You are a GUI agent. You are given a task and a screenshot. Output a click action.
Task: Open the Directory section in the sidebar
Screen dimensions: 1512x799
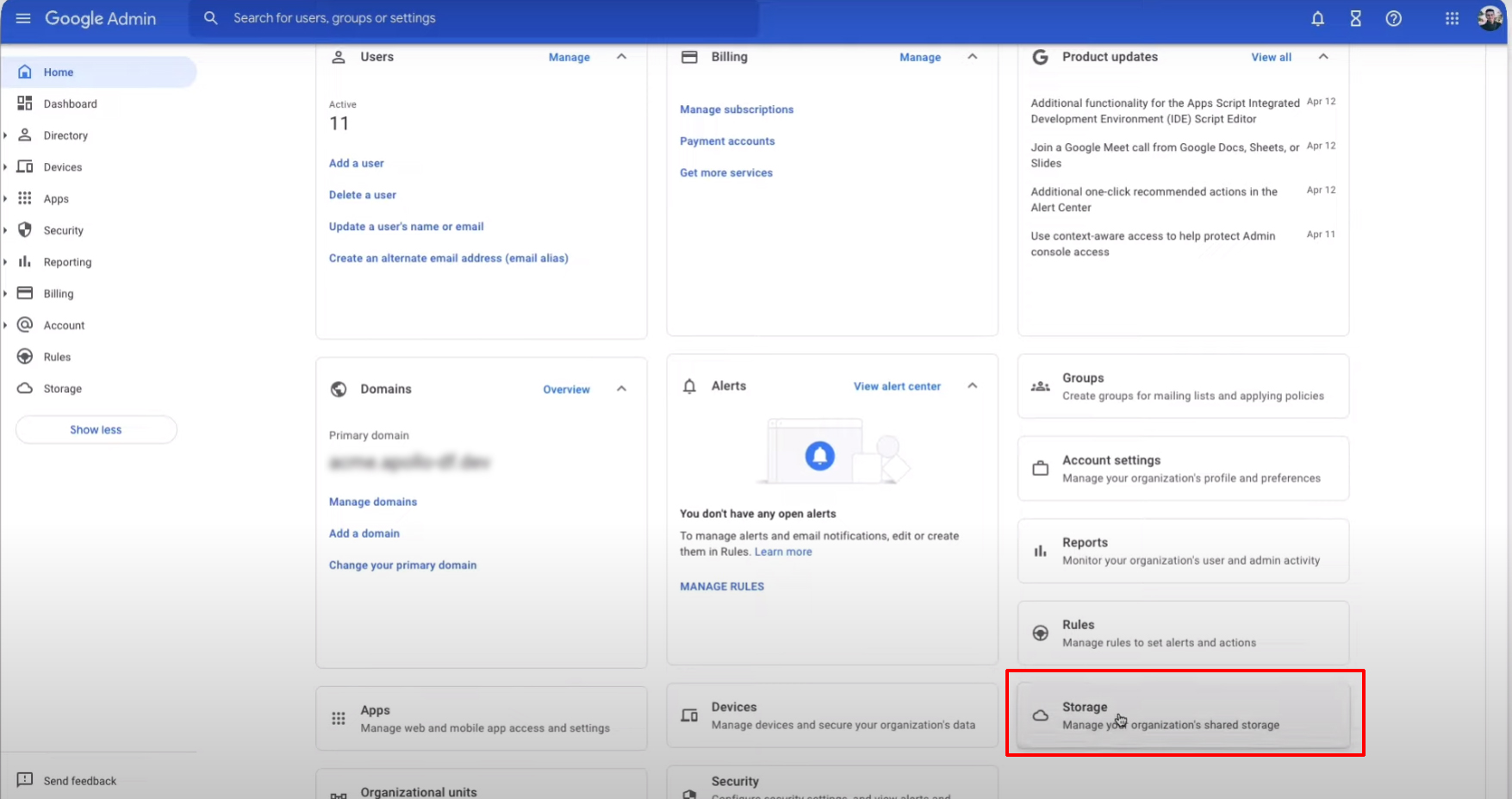65,135
